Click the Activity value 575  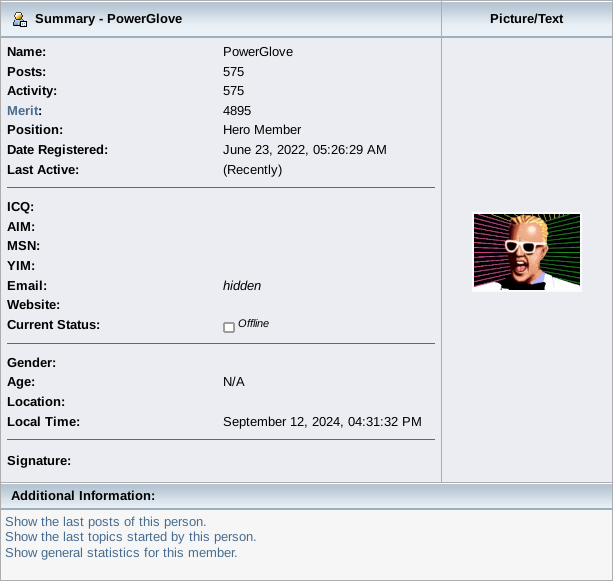point(233,91)
